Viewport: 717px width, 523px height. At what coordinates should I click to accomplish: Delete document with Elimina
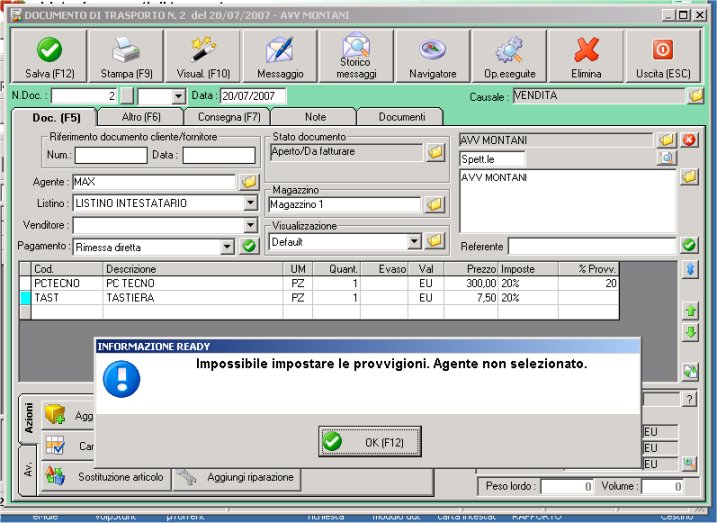coord(586,57)
